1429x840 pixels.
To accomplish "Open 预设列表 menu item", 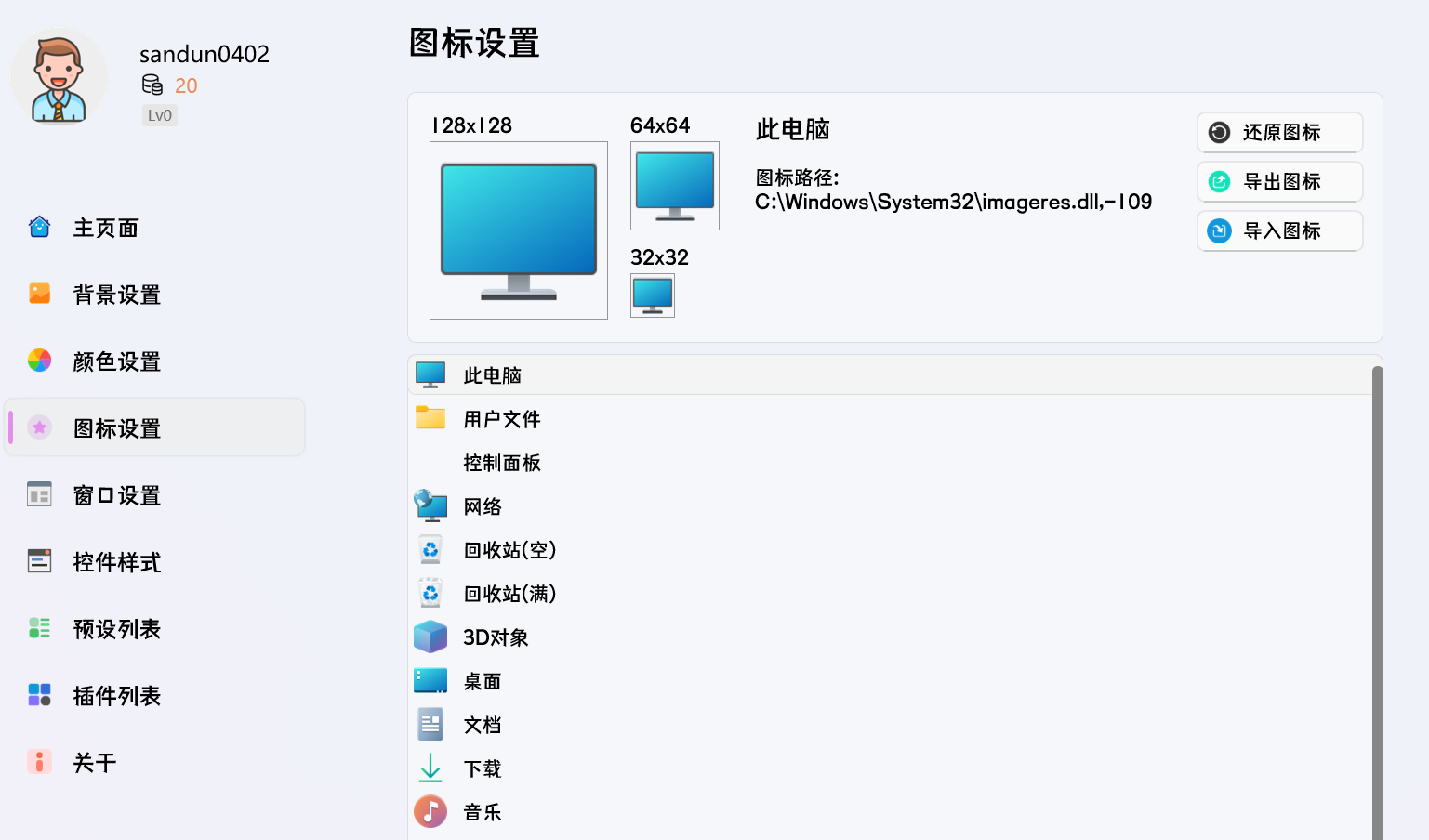I will coord(154,628).
